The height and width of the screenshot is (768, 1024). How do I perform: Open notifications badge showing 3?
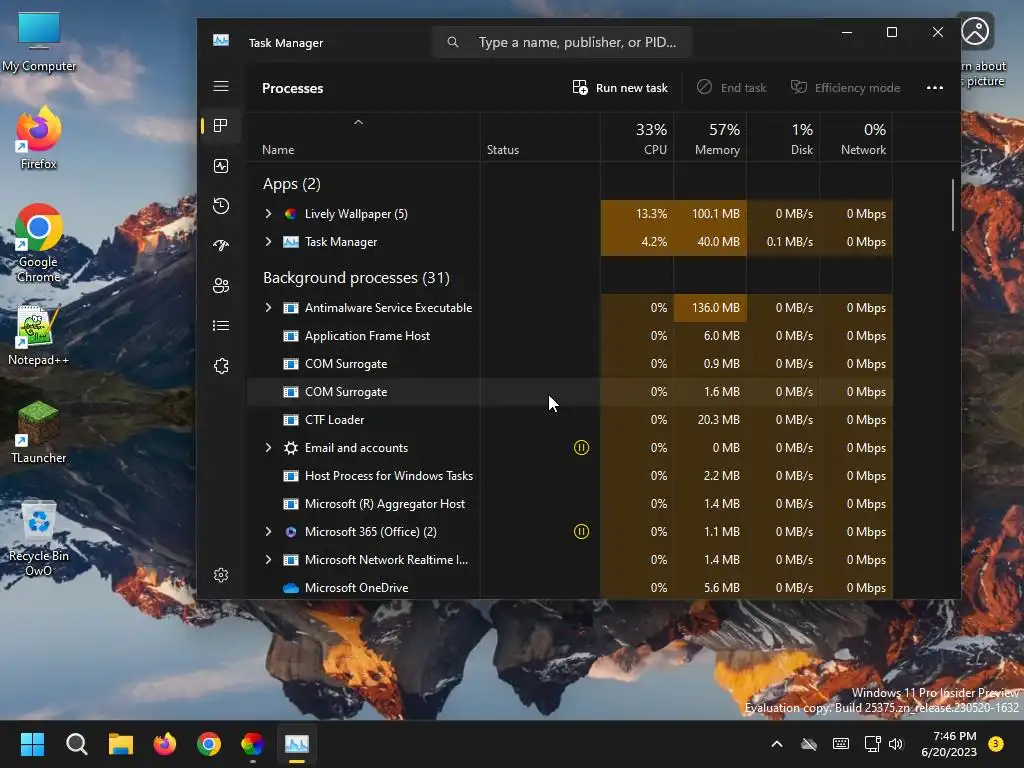996,744
